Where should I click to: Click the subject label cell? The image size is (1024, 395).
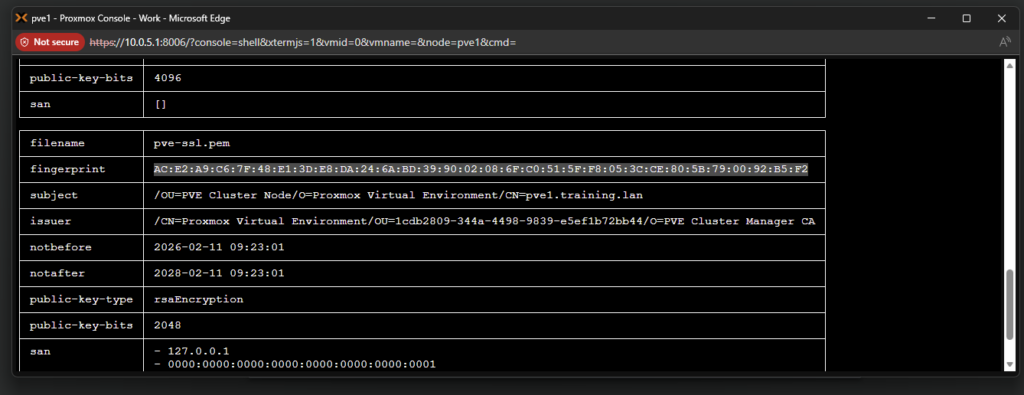click(x=82, y=195)
